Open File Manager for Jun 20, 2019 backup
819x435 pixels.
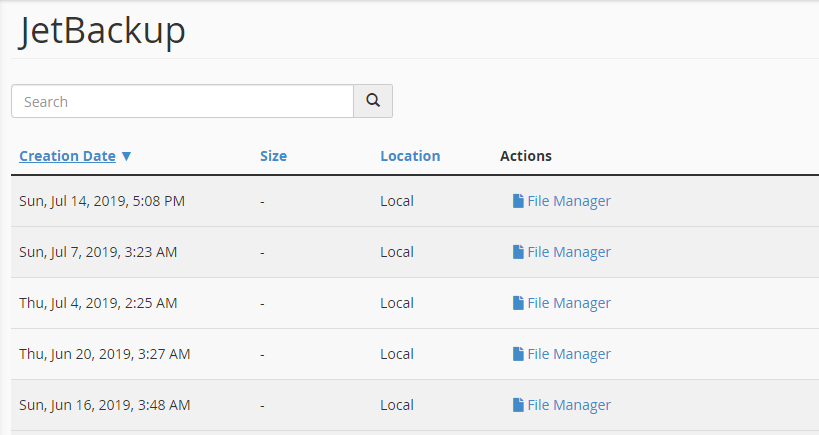(561, 354)
